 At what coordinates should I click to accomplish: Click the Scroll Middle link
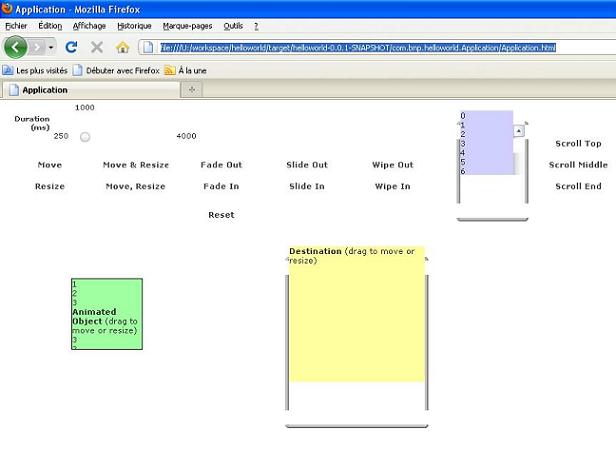pyautogui.click(x=578, y=165)
